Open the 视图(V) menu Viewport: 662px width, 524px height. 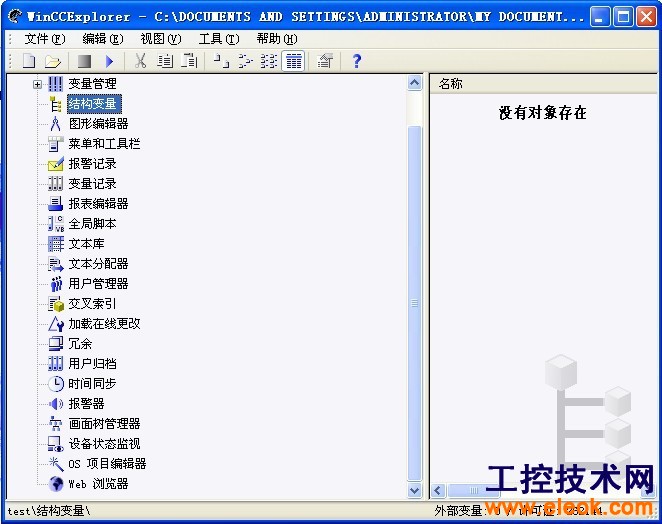[161, 39]
